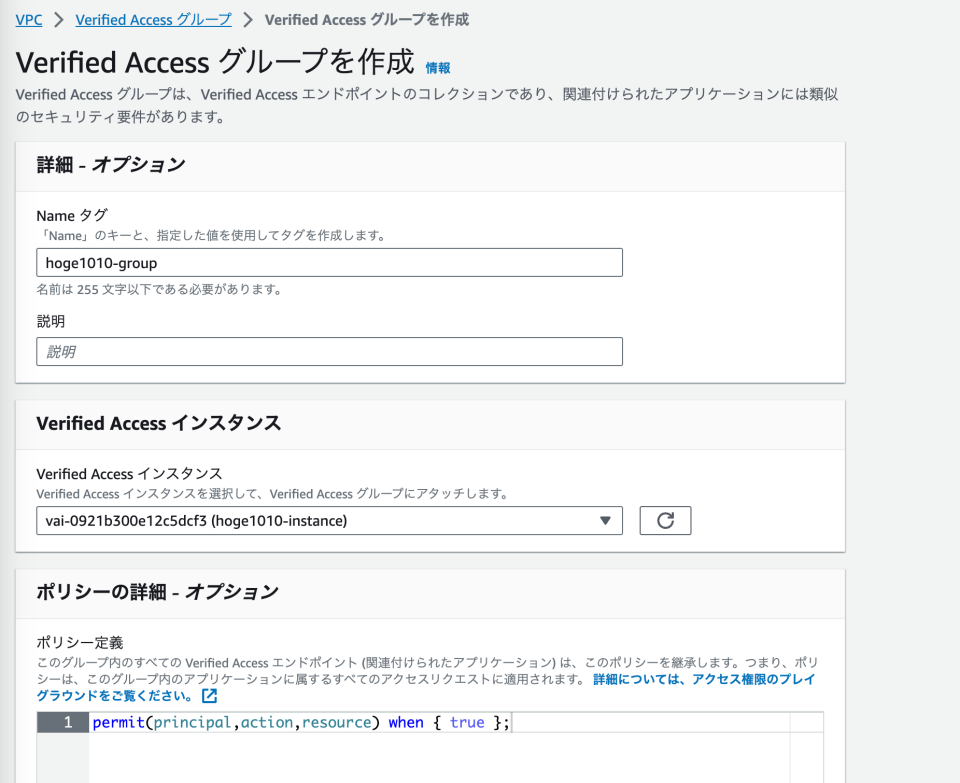Click the 'Verified Access グループを作成' breadcrumb text

pos(367,20)
